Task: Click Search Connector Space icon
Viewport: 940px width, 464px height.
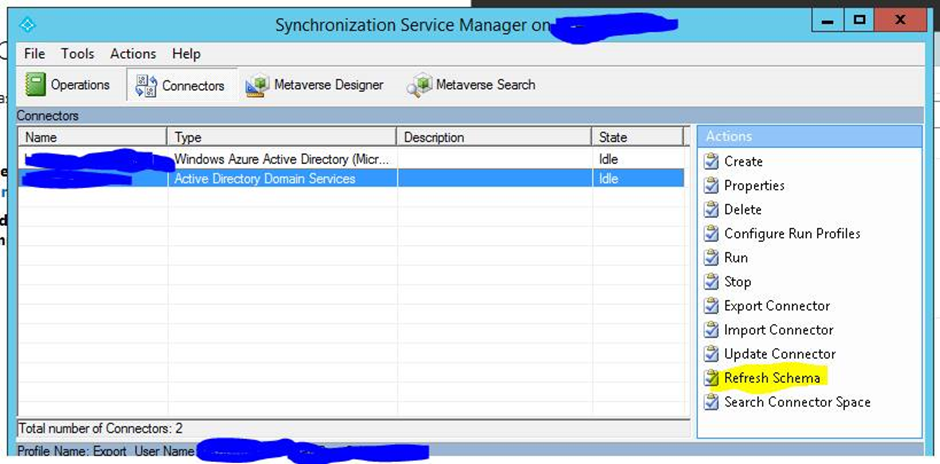Action: (711, 402)
